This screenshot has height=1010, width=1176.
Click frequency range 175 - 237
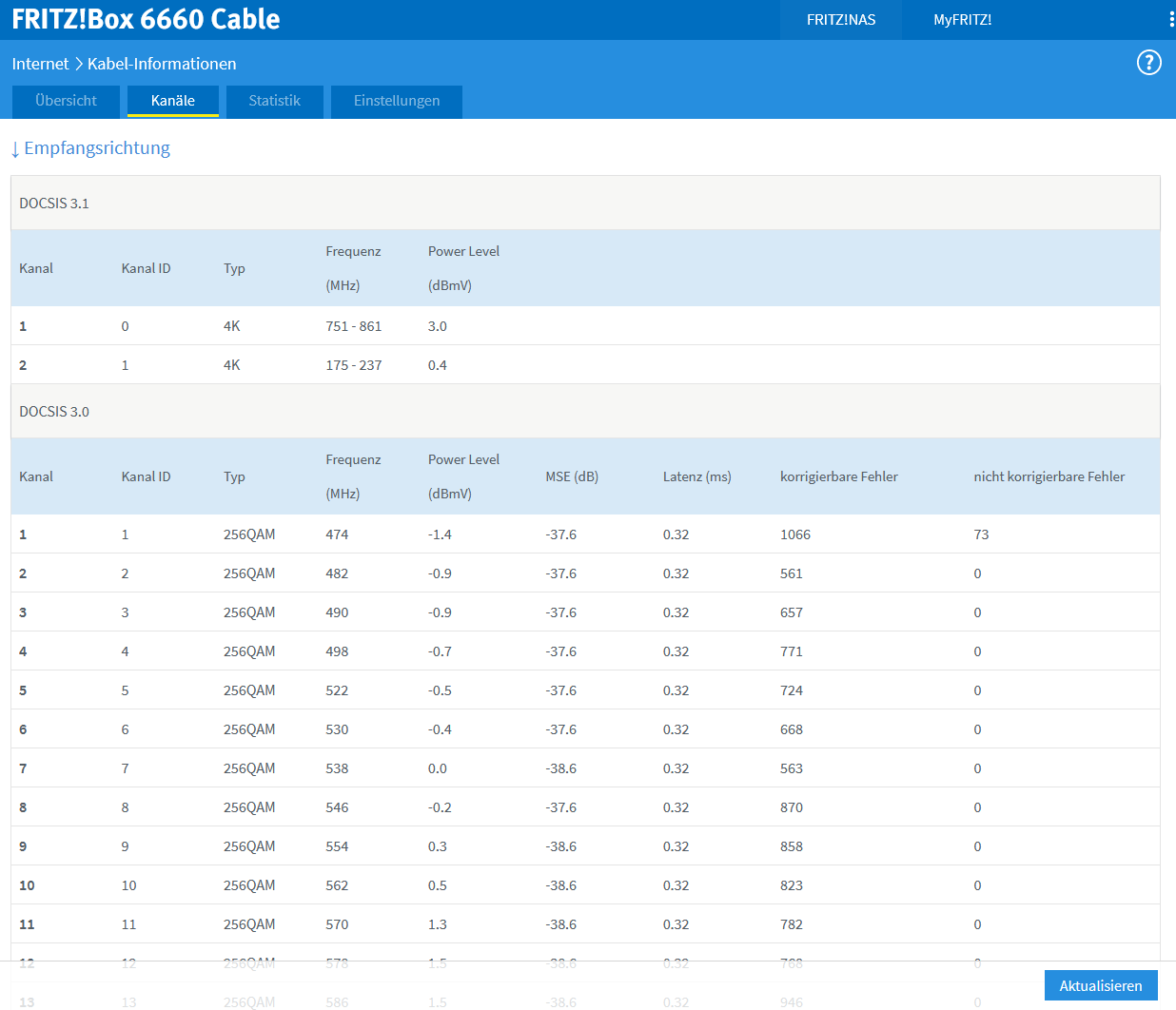[354, 365]
